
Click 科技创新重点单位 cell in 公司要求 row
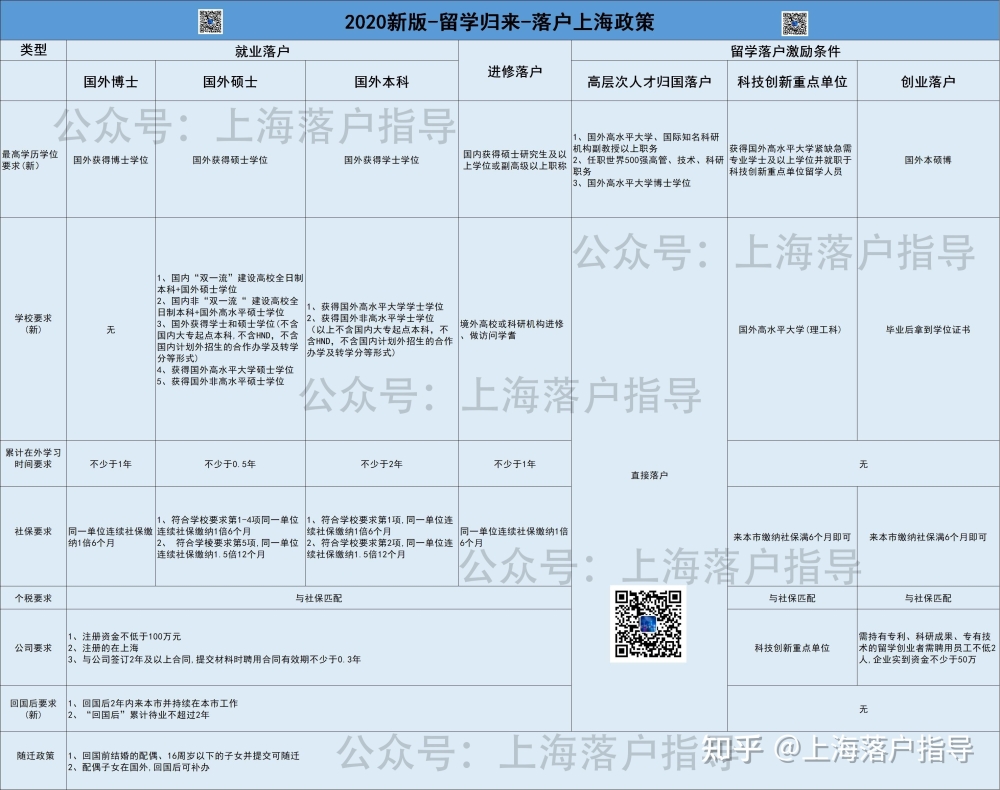click(792, 648)
